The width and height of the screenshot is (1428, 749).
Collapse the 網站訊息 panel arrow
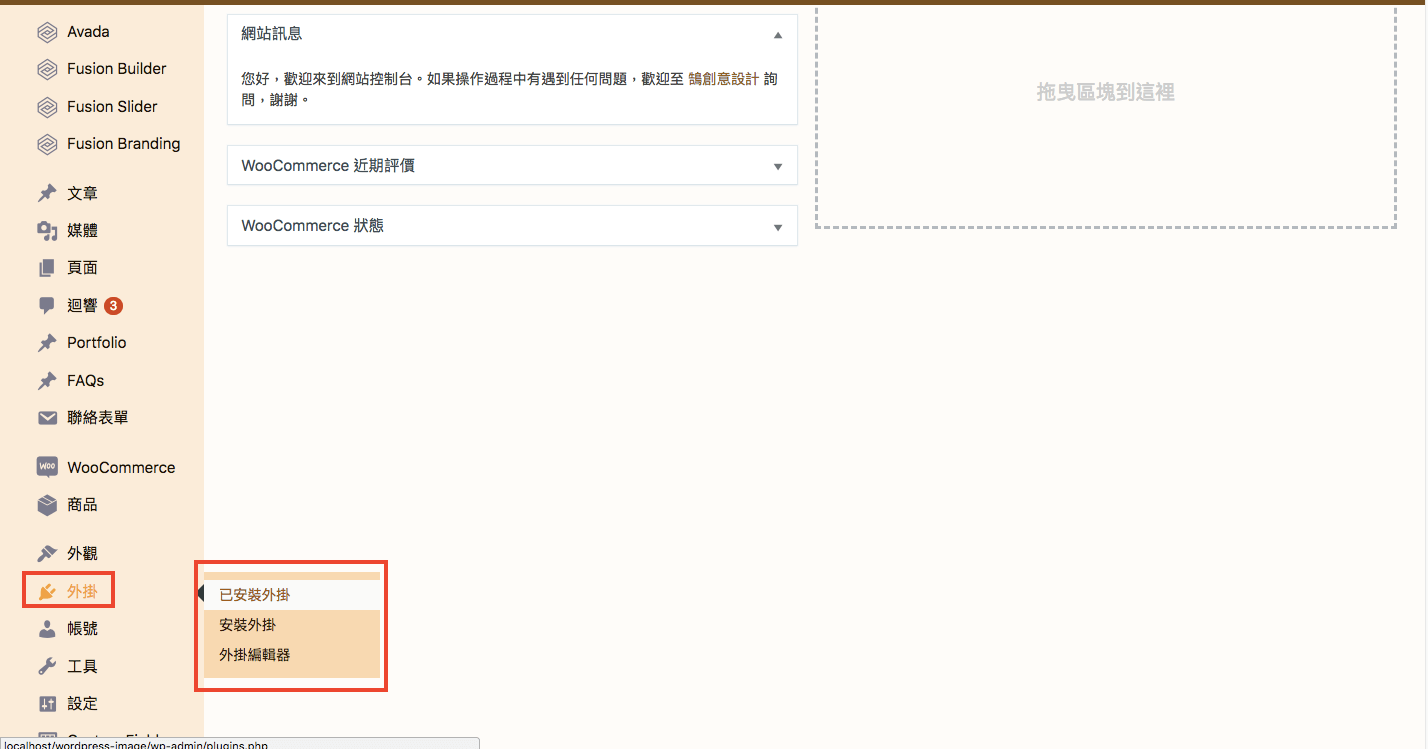pyautogui.click(x=778, y=35)
